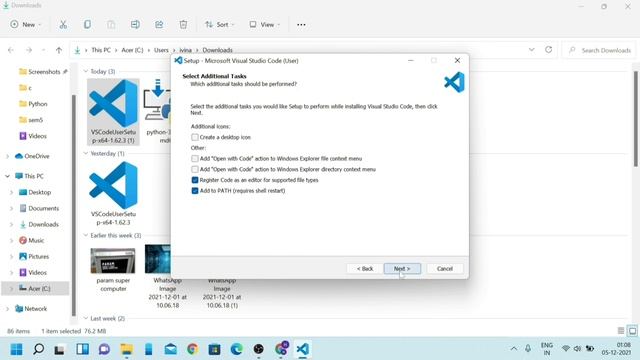Click the Search Downloads field
Screen dimensions: 640x360
[599, 50]
